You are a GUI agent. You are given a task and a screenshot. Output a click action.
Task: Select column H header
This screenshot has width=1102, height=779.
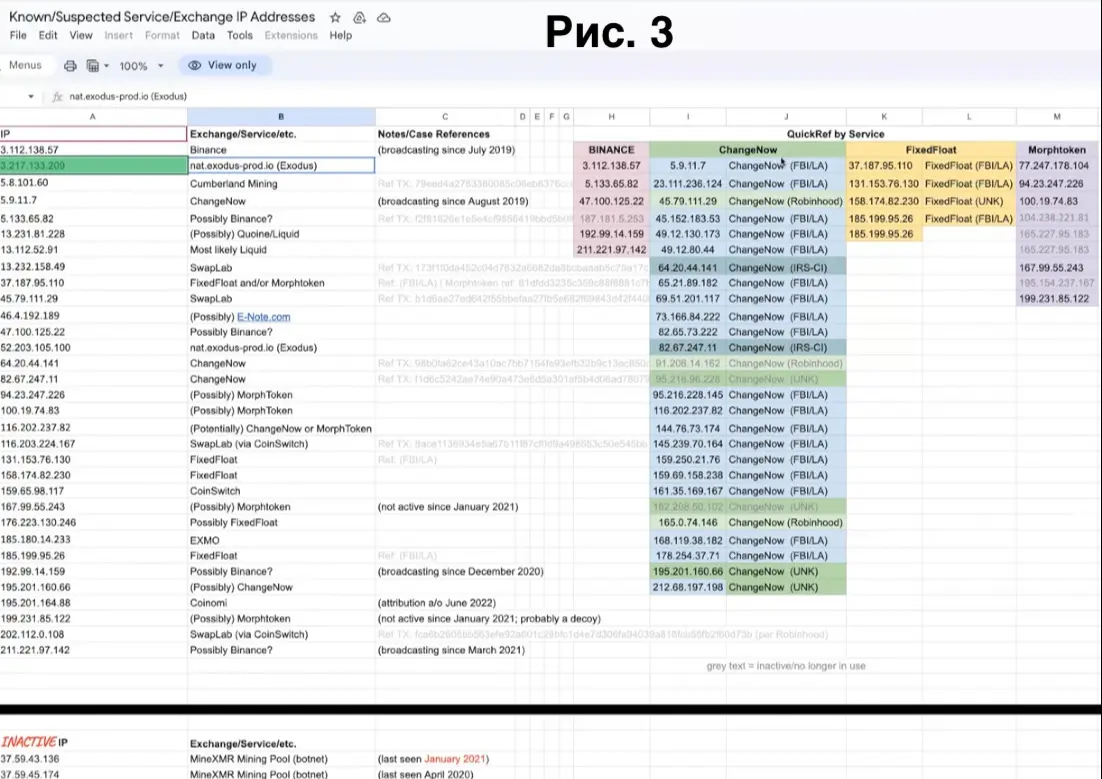pyautogui.click(x=611, y=117)
